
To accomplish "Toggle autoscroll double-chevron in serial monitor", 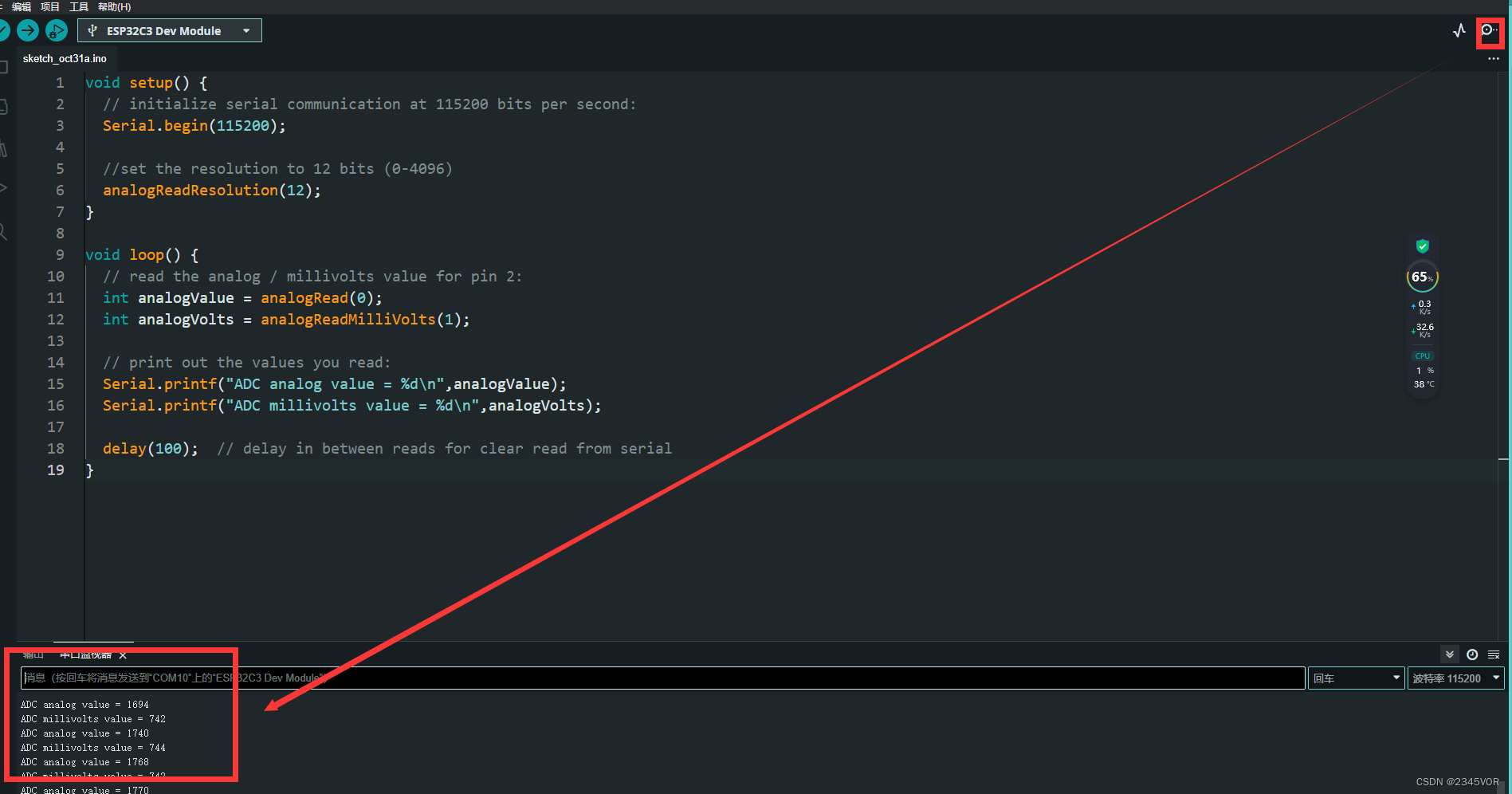I will [1450, 654].
